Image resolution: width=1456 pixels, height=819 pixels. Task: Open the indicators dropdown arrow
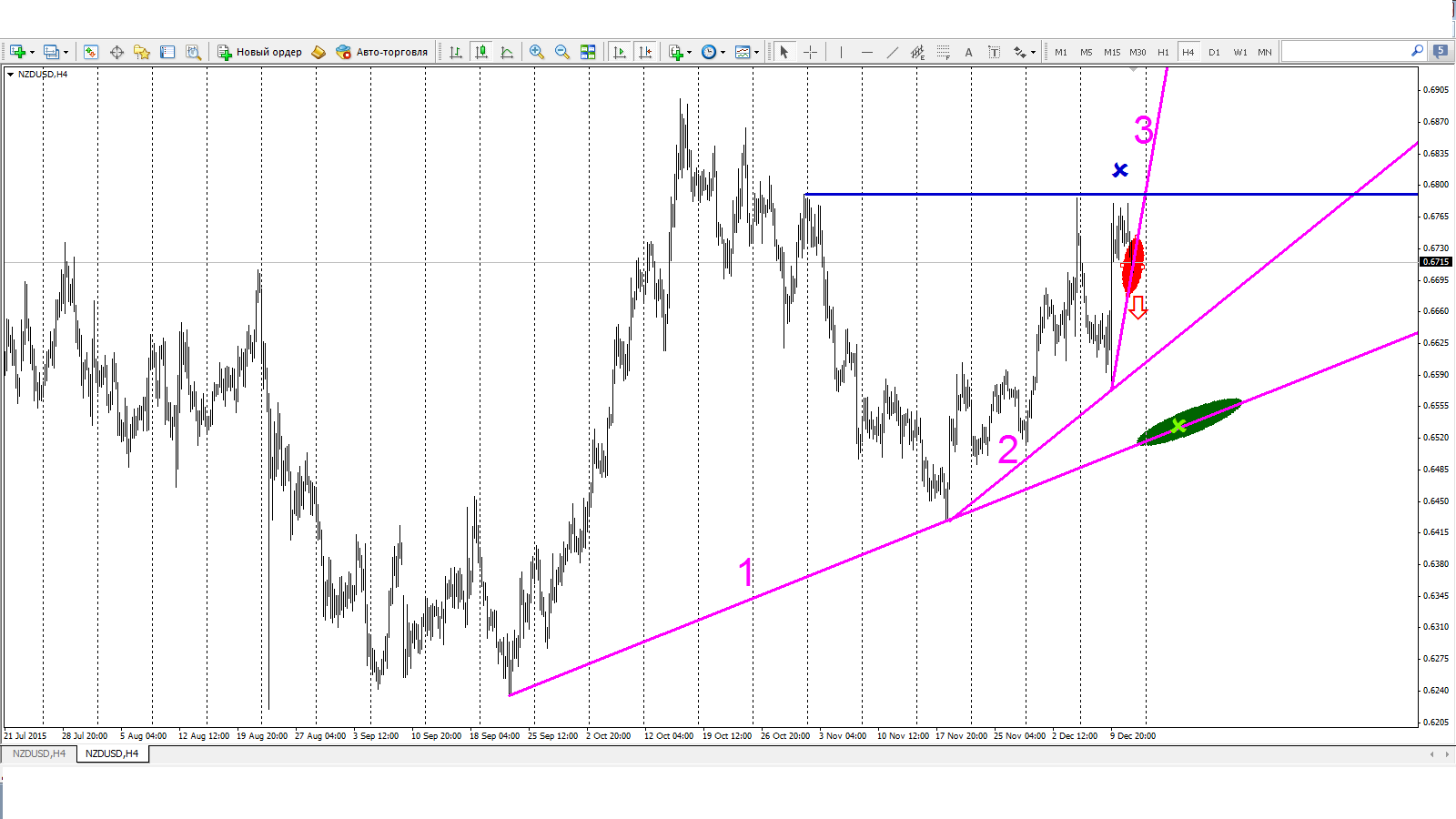(689, 52)
